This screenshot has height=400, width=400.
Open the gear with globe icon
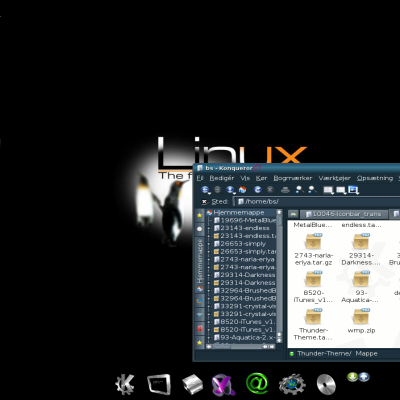292,384
